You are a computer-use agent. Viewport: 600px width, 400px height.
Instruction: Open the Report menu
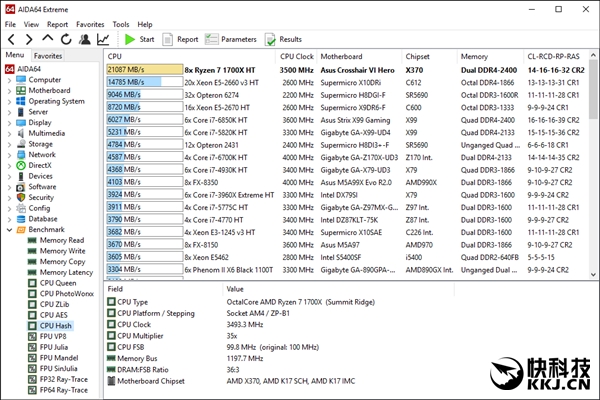point(57,24)
